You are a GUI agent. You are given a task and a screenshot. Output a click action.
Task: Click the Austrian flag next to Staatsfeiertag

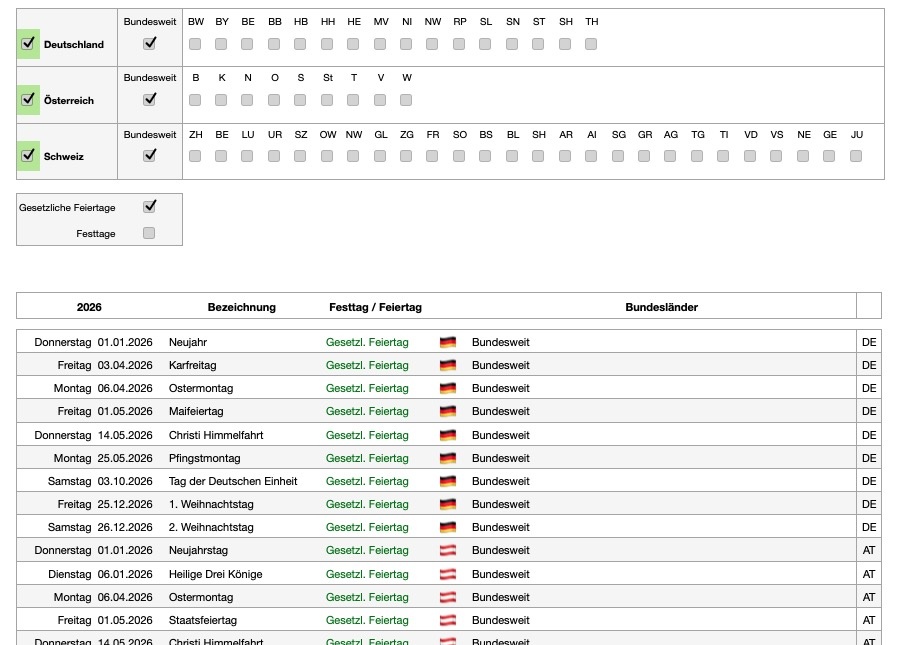(448, 620)
